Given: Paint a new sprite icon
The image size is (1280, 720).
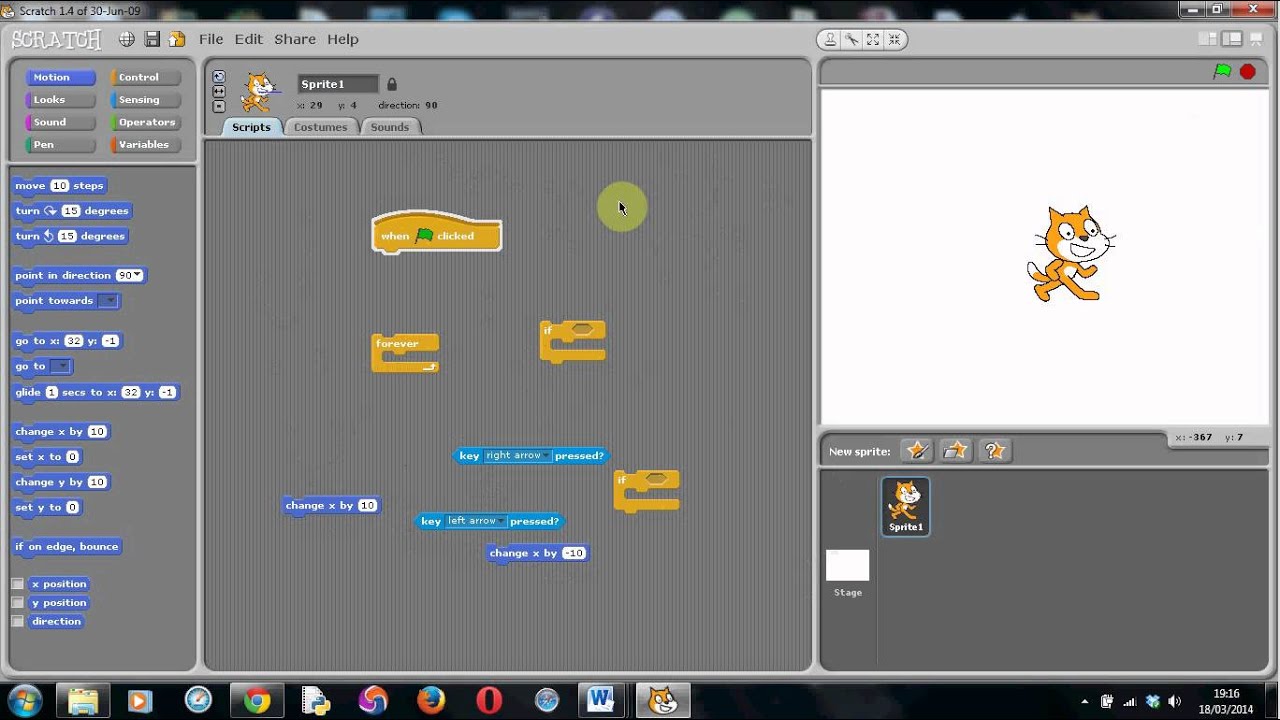Looking at the screenshot, I should point(916,451).
